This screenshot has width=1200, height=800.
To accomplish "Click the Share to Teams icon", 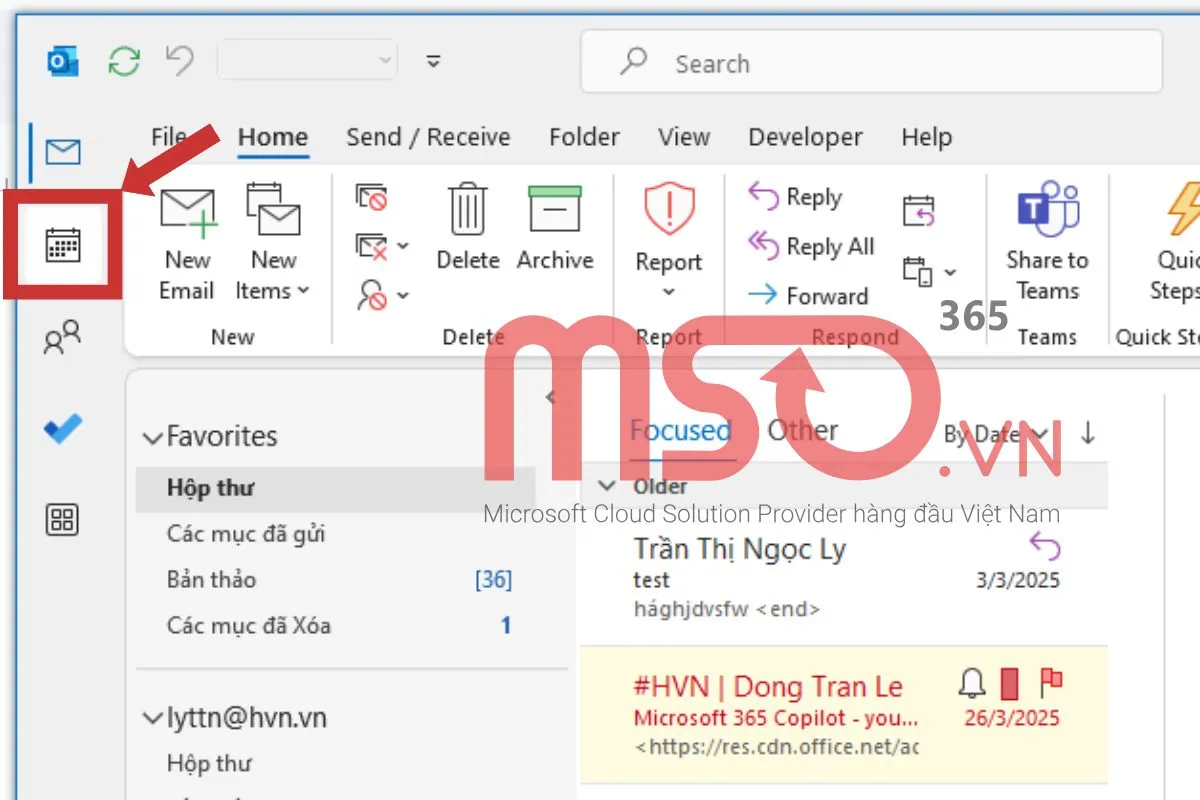I will coord(1046,210).
